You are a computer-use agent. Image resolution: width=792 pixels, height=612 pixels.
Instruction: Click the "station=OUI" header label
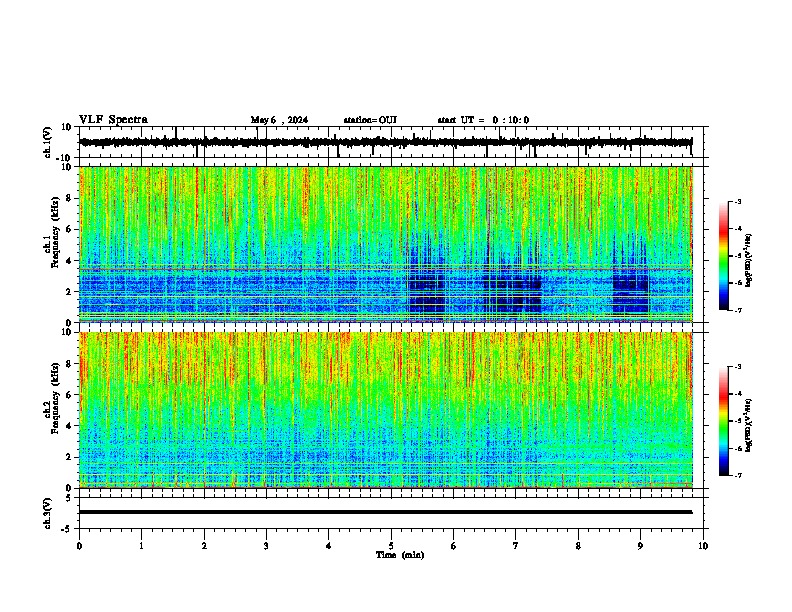370,120
